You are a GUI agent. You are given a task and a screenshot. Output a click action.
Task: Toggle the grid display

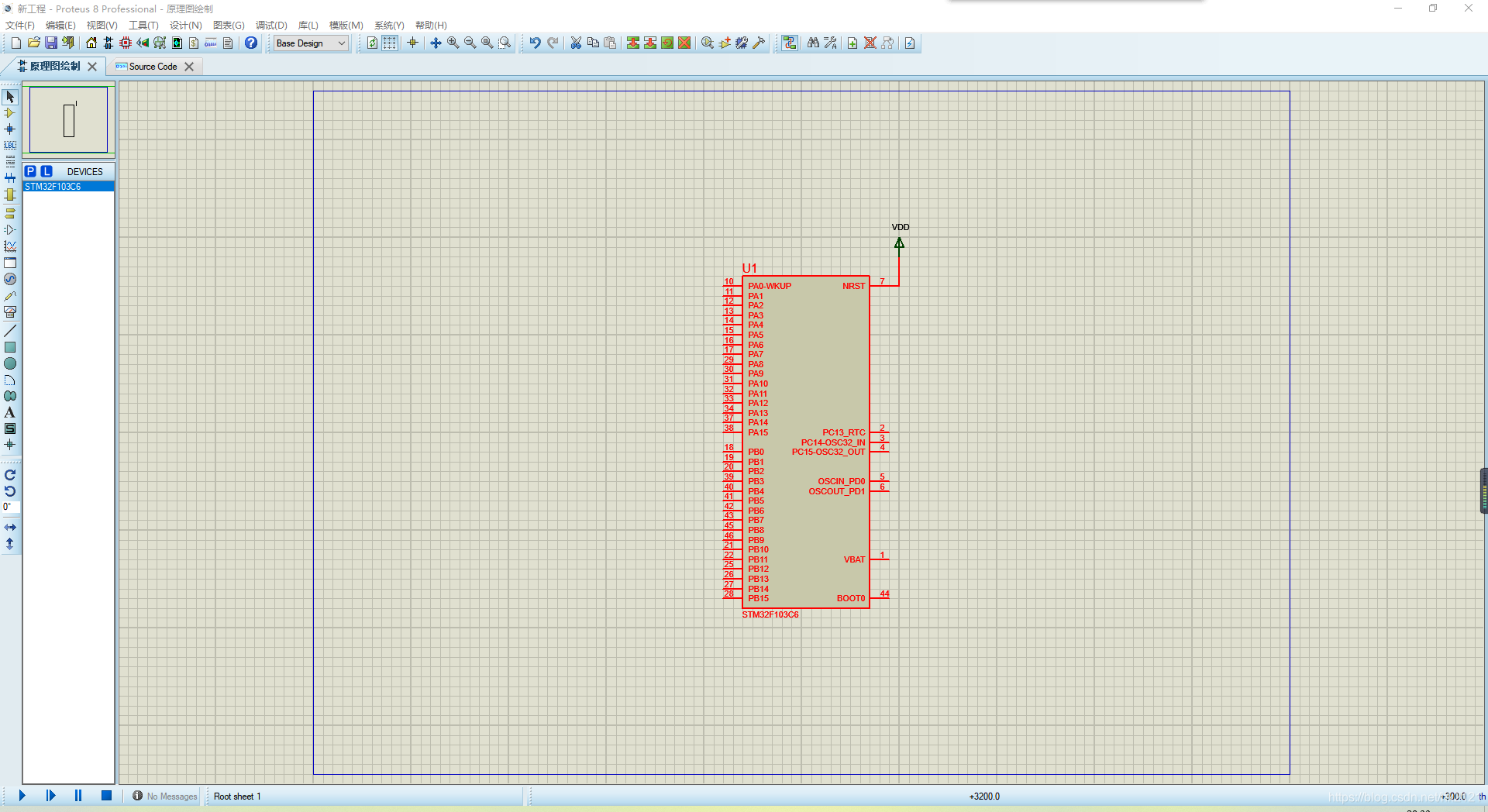390,43
